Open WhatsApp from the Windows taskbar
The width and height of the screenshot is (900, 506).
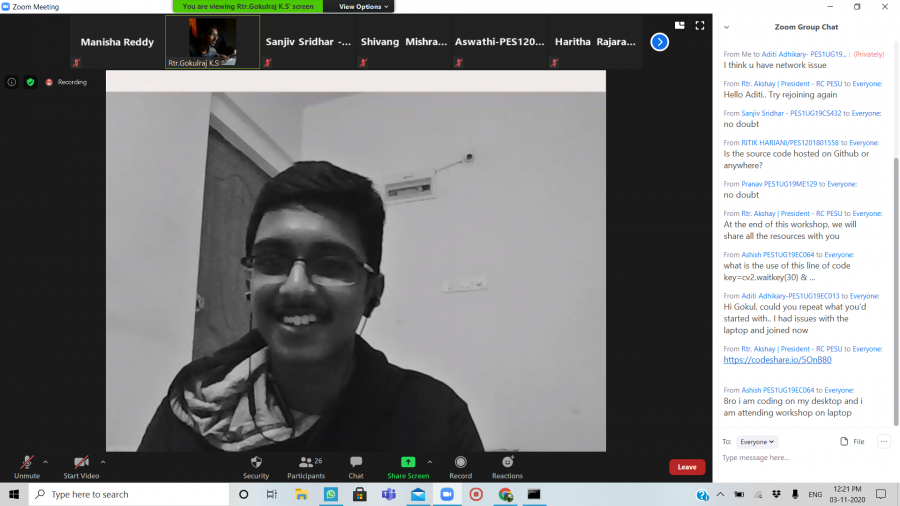(331, 494)
